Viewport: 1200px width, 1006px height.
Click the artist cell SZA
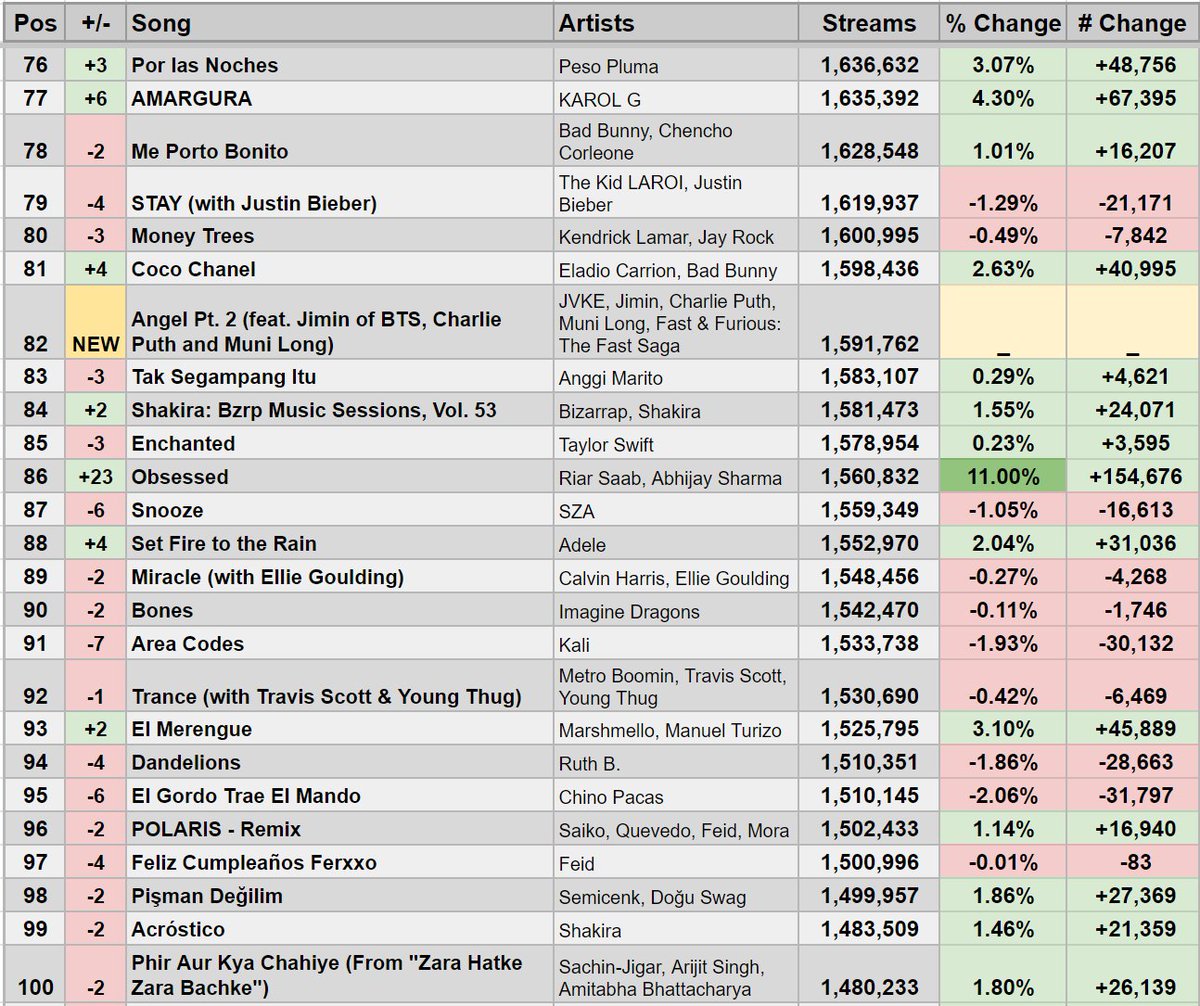pos(677,510)
